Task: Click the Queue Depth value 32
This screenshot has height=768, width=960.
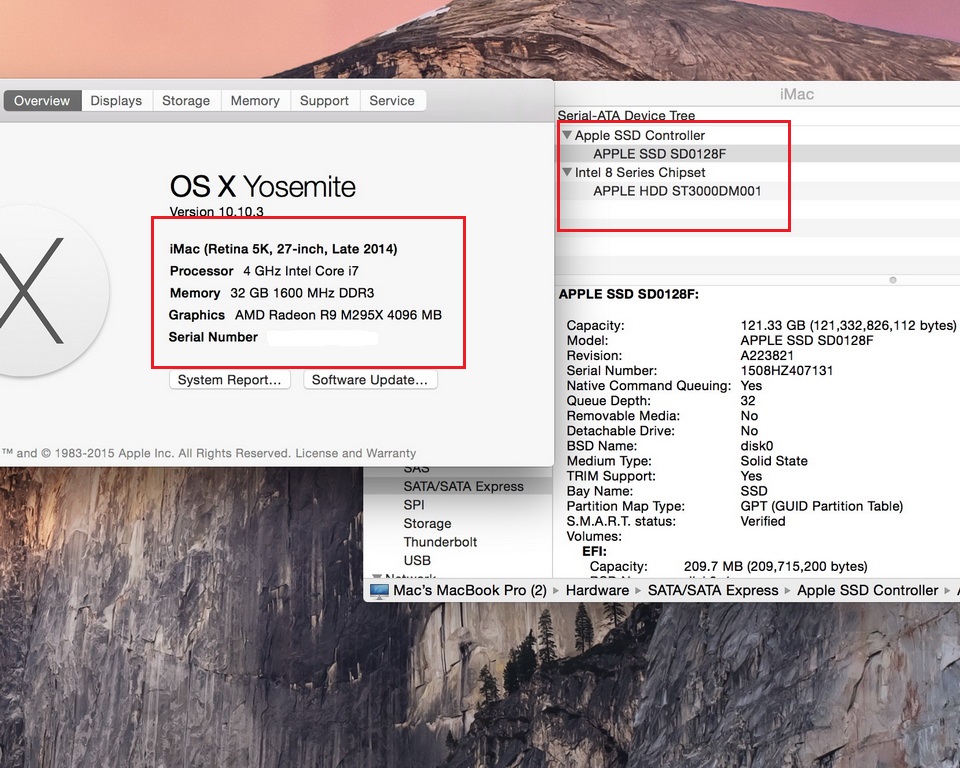Action: click(748, 401)
